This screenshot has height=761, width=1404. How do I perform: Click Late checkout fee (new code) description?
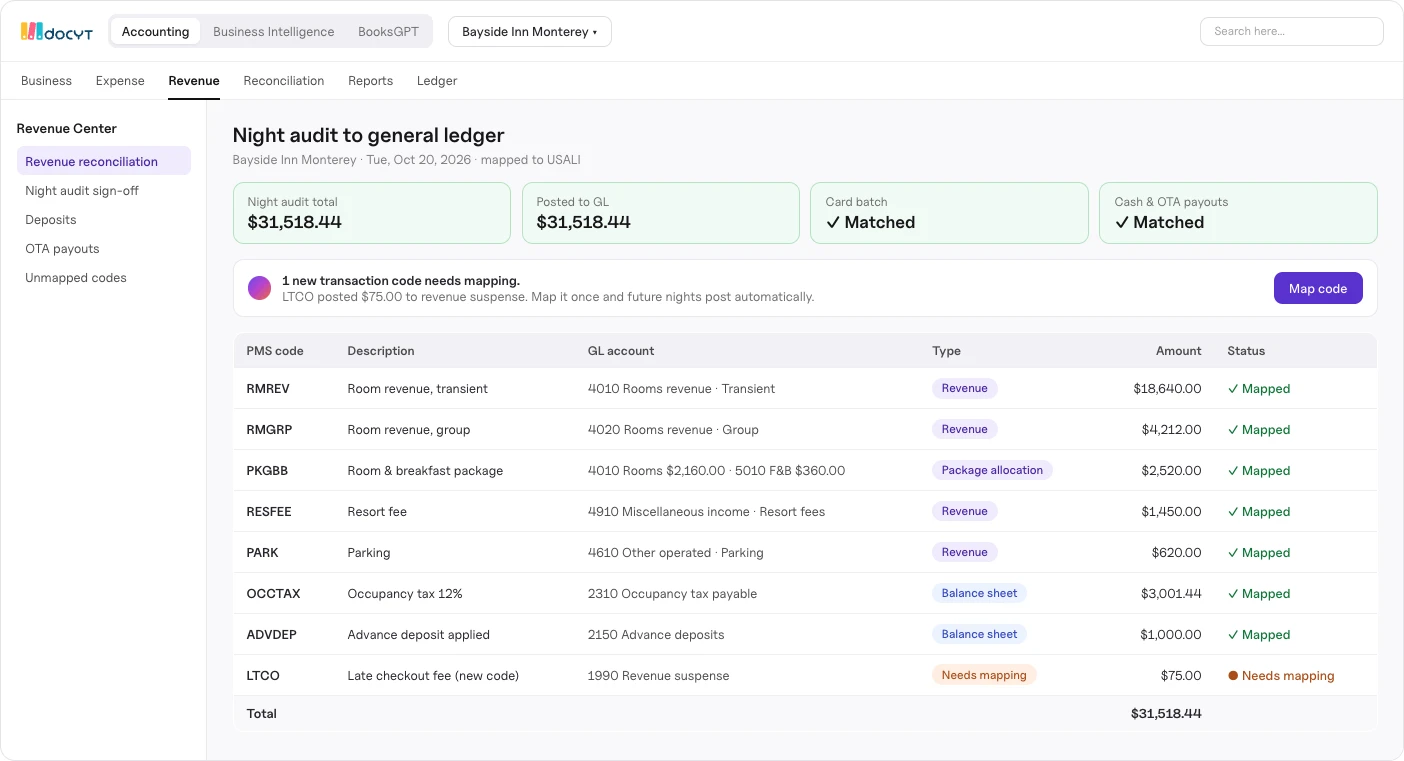coord(433,675)
